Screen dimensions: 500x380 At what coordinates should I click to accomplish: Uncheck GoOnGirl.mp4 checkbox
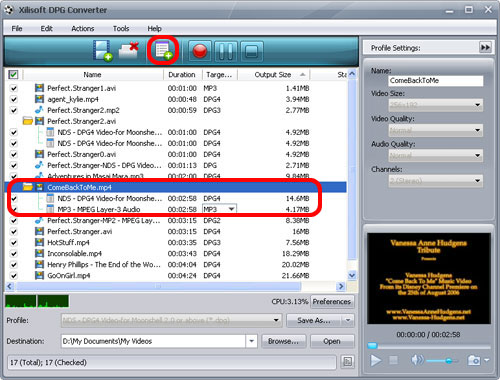pos(14,276)
